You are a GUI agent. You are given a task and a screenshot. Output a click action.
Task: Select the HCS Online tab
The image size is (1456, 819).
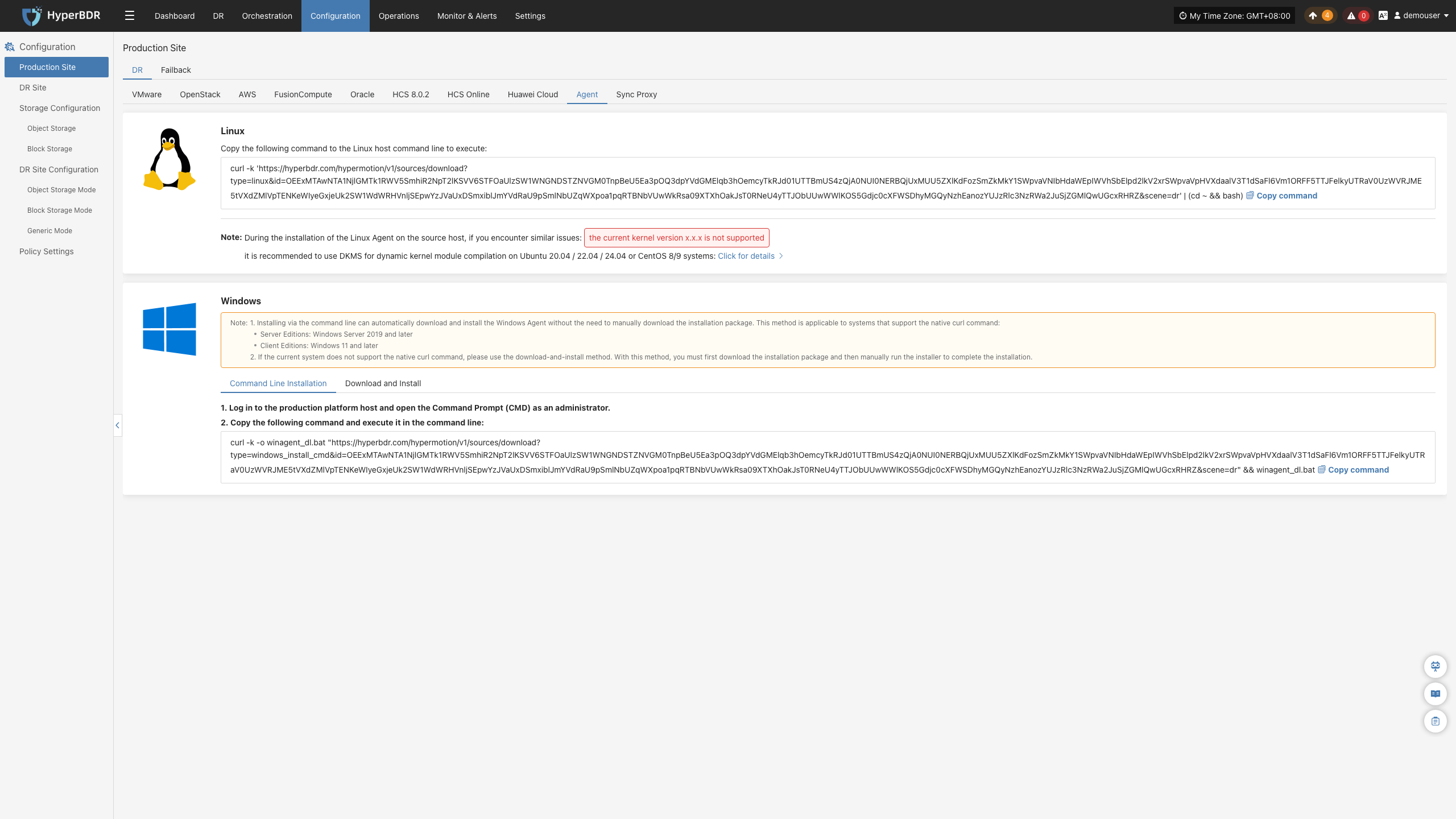469,94
